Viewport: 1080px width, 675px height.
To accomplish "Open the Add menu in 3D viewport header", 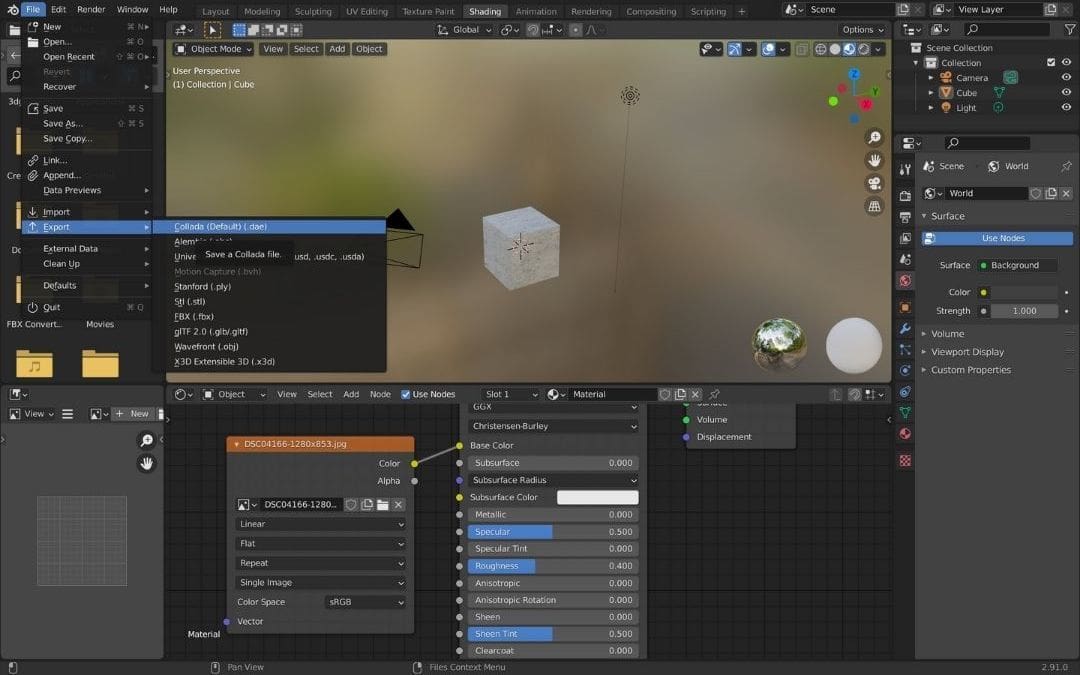I will pyautogui.click(x=337, y=49).
